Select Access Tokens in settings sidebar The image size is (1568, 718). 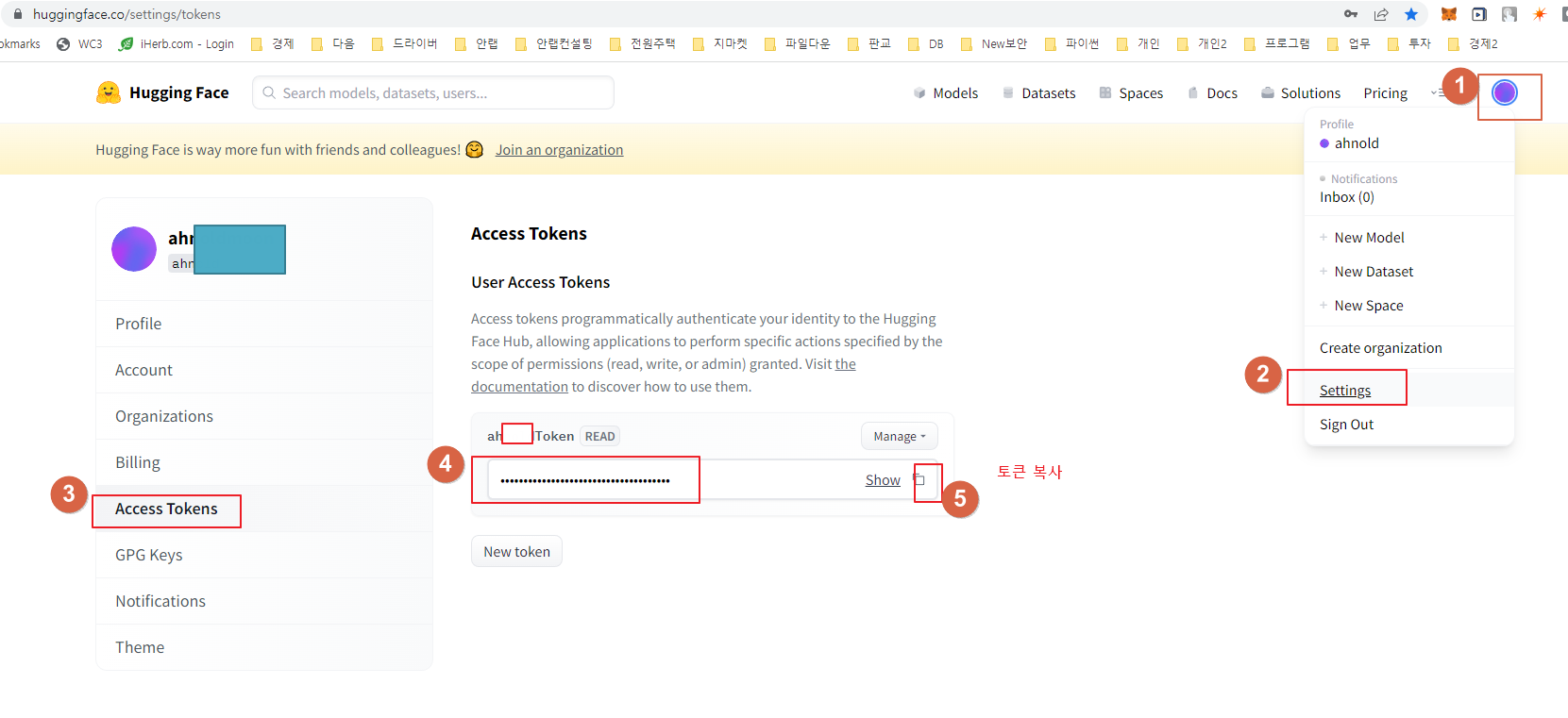pyautogui.click(x=264, y=509)
